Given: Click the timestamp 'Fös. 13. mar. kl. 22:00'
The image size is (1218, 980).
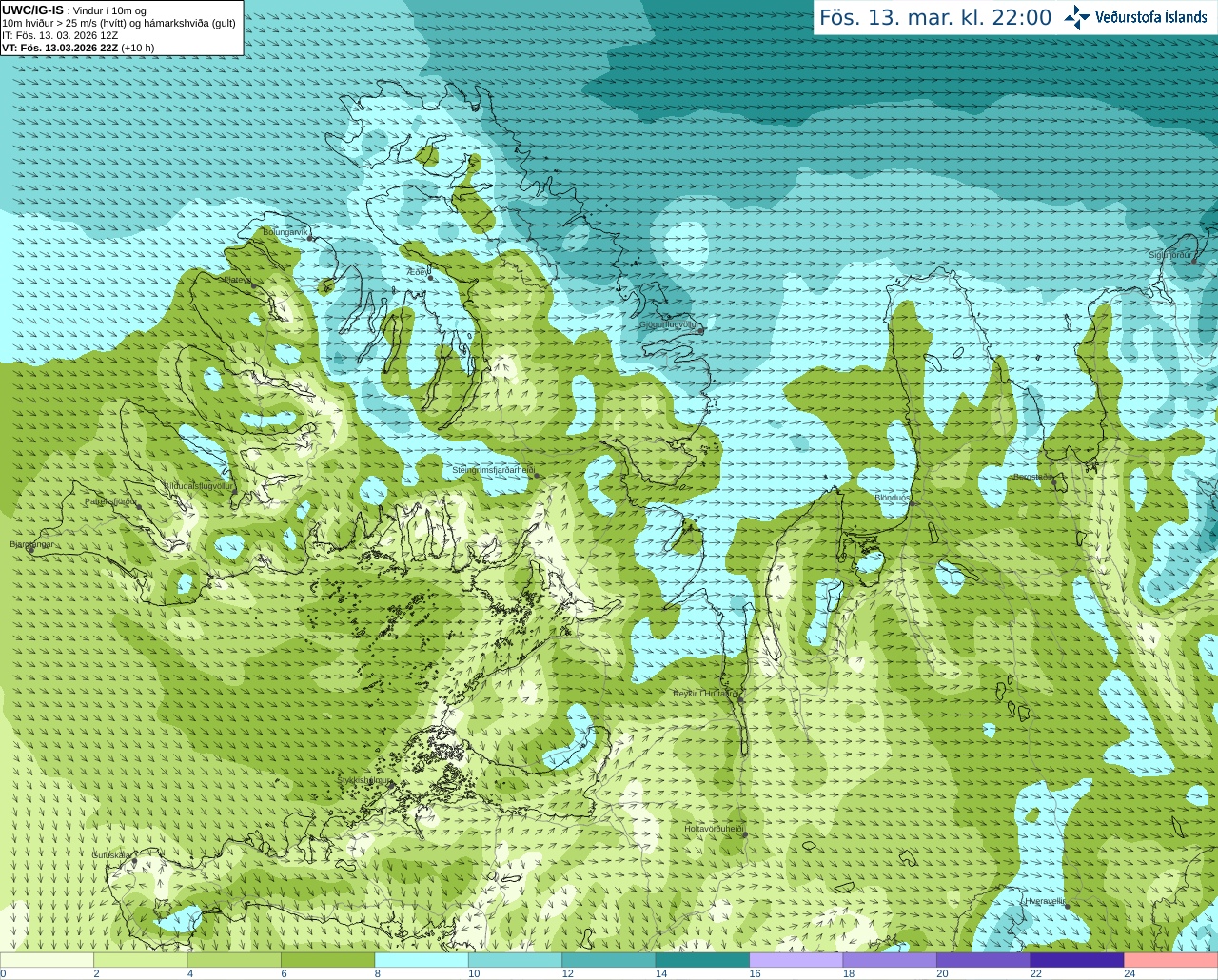Looking at the screenshot, I should 935,18.
